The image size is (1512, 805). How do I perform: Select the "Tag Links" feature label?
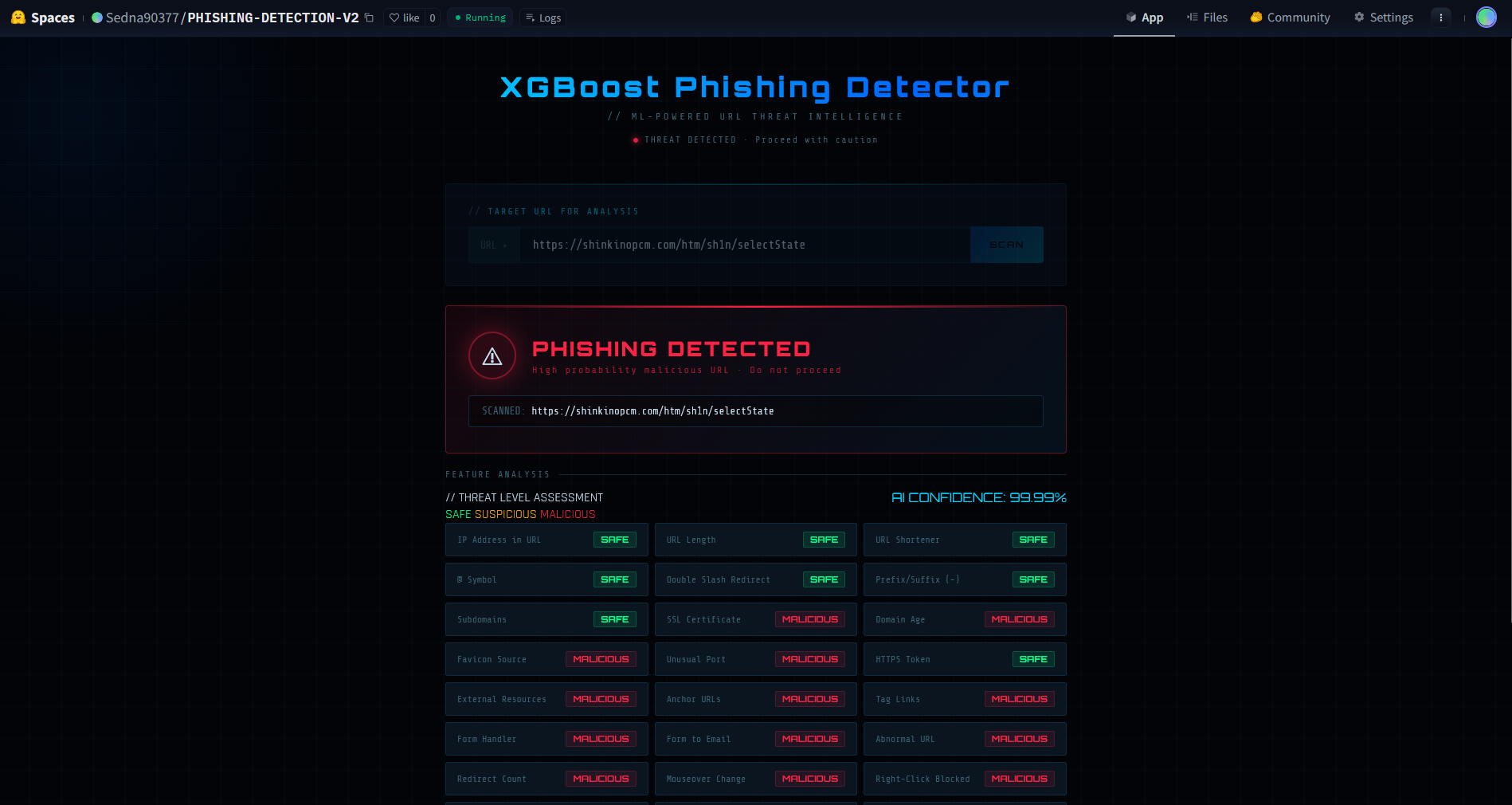(x=898, y=699)
